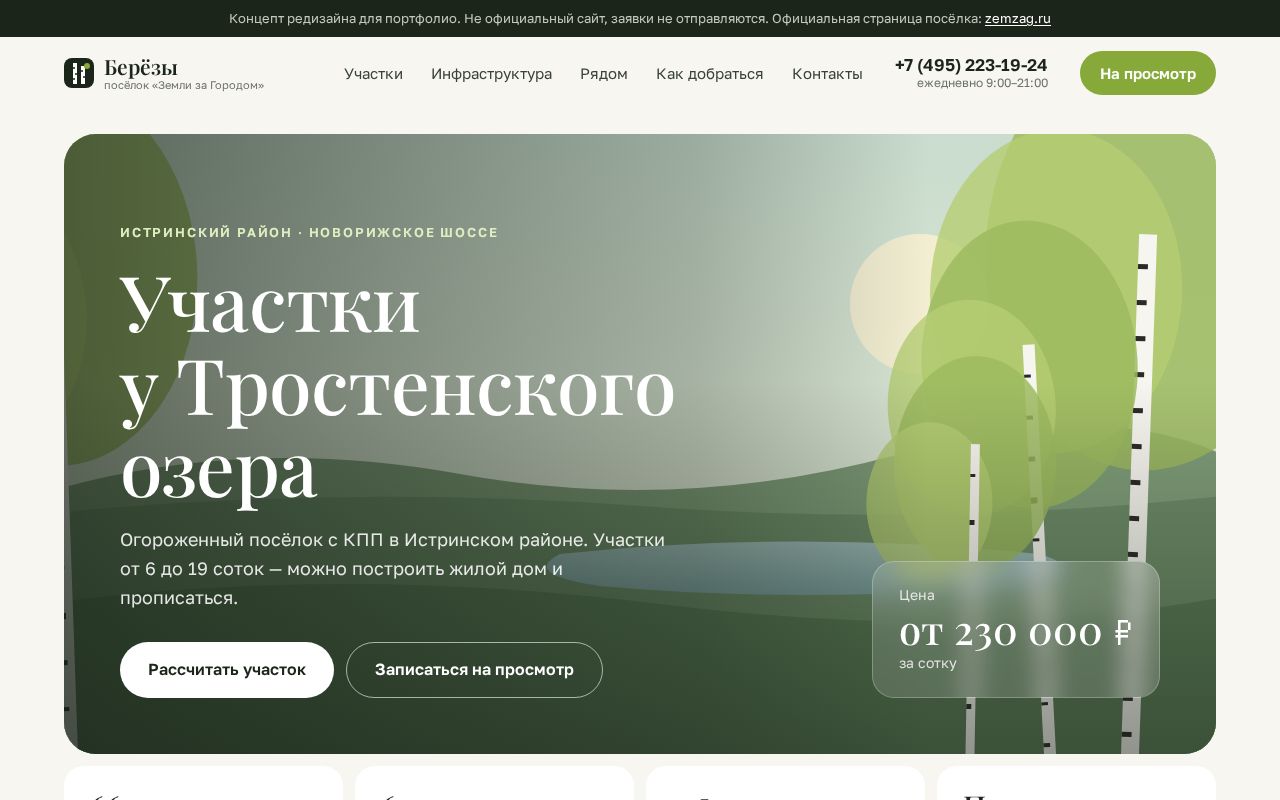1280x800 pixels.
Task: Click the Концепт редизайна для портфолио notice
Action: coord(640,18)
